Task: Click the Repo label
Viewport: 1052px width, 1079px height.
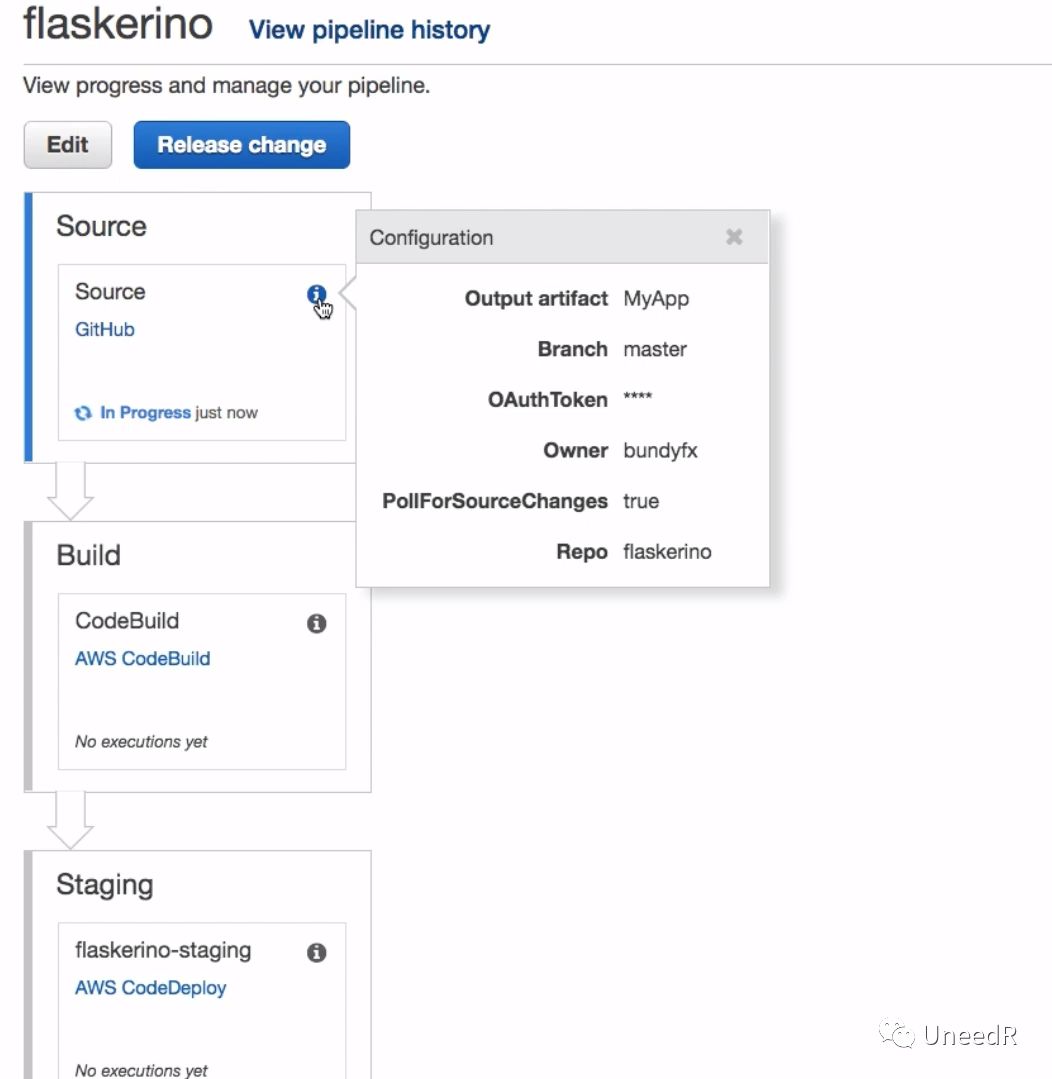Action: 582,552
